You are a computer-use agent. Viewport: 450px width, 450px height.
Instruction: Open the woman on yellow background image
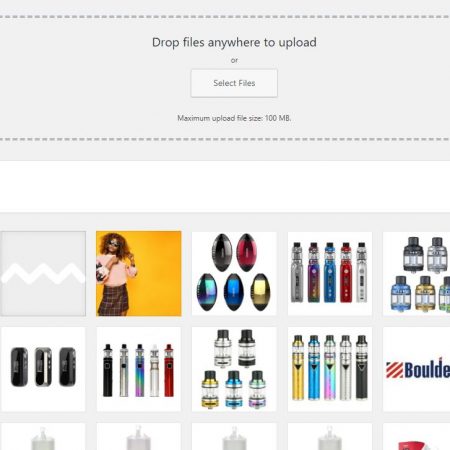[139, 273]
